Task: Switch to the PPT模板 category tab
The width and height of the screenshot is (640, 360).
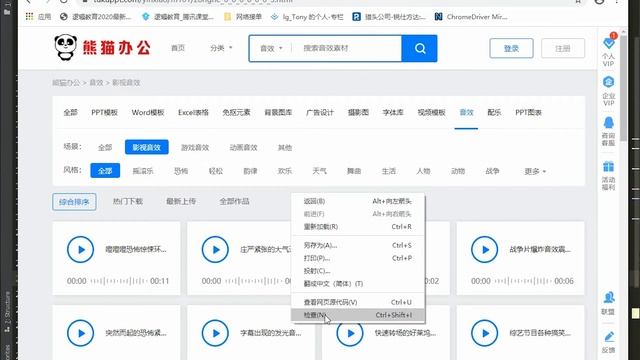Action: tap(104, 112)
